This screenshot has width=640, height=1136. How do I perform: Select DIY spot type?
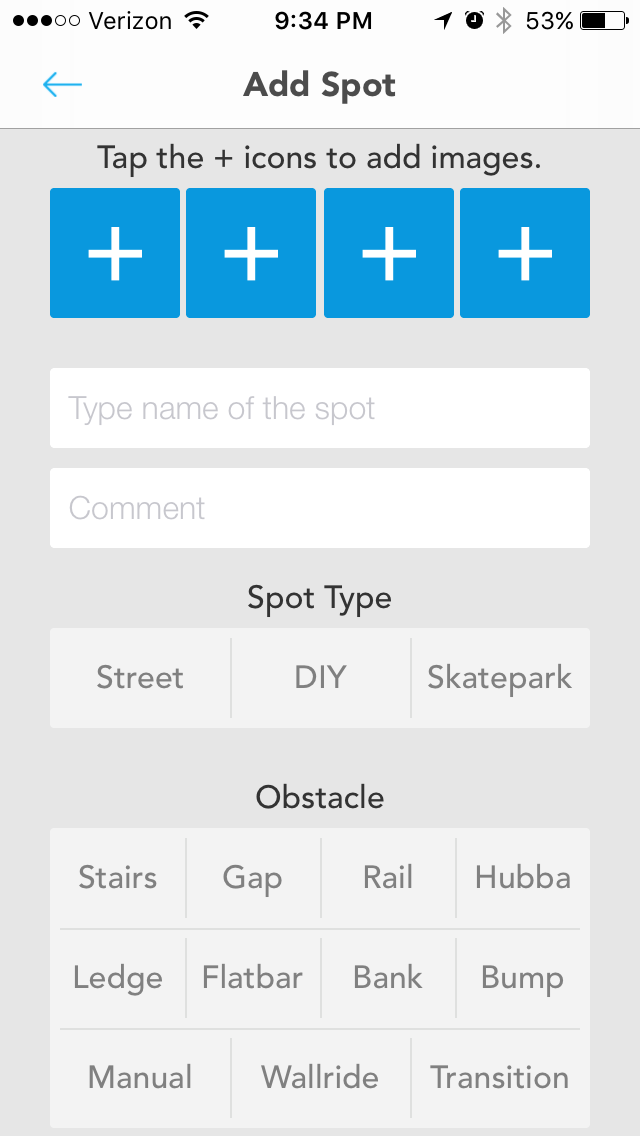pyautogui.click(x=320, y=678)
